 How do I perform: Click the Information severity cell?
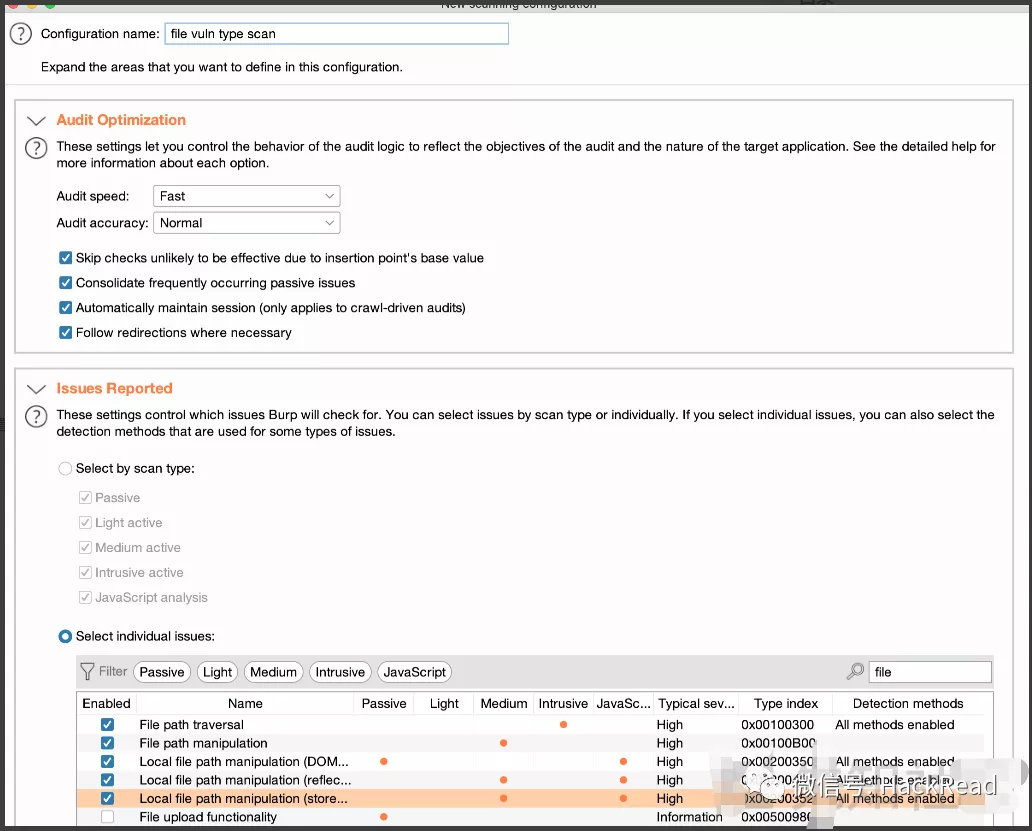click(689, 817)
